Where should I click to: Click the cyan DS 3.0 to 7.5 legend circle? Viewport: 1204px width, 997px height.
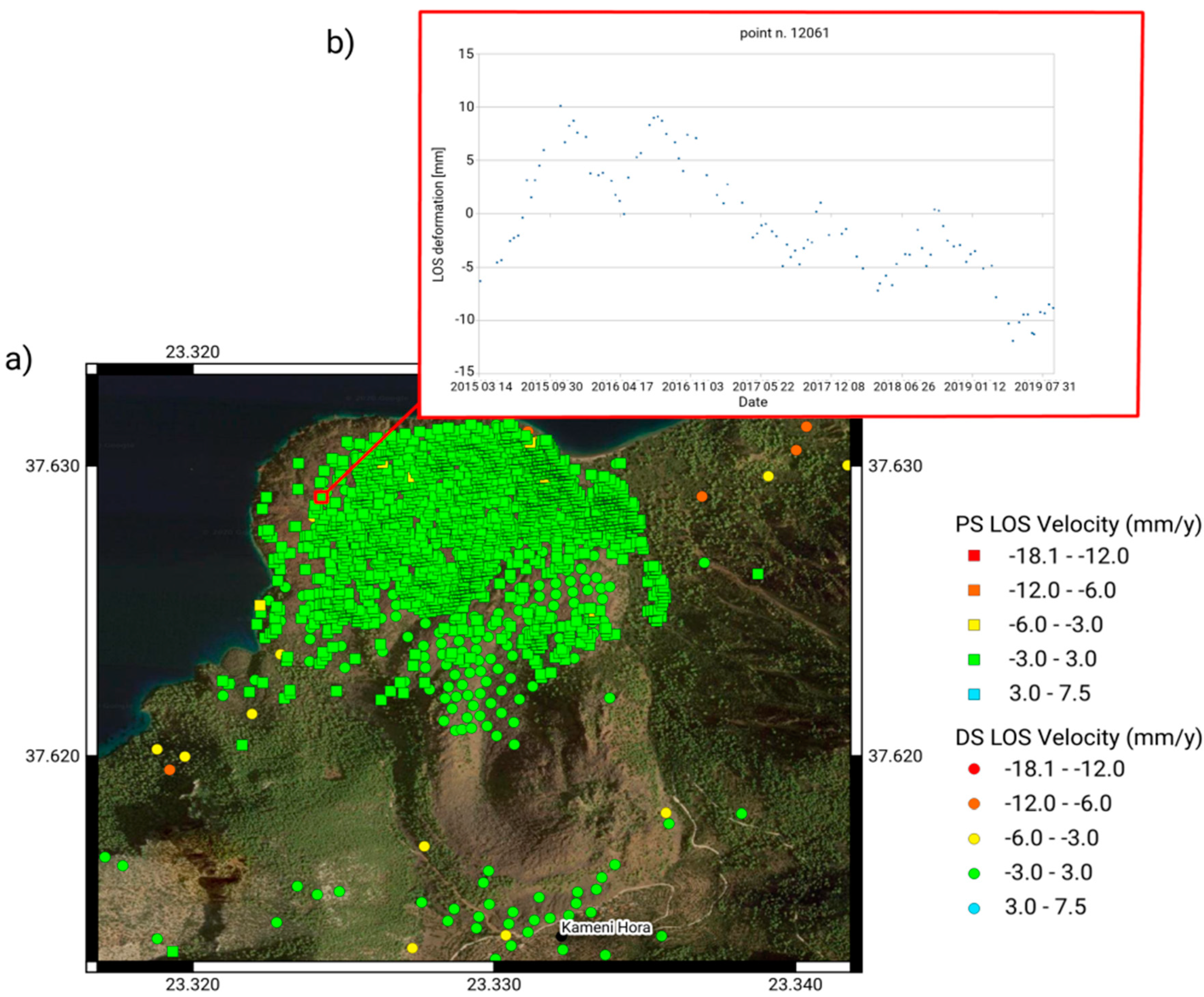coord(973,908)
